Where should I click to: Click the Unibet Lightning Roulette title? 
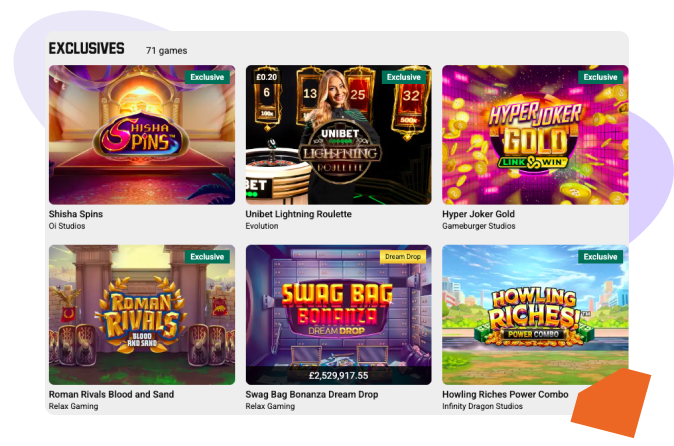298,214
